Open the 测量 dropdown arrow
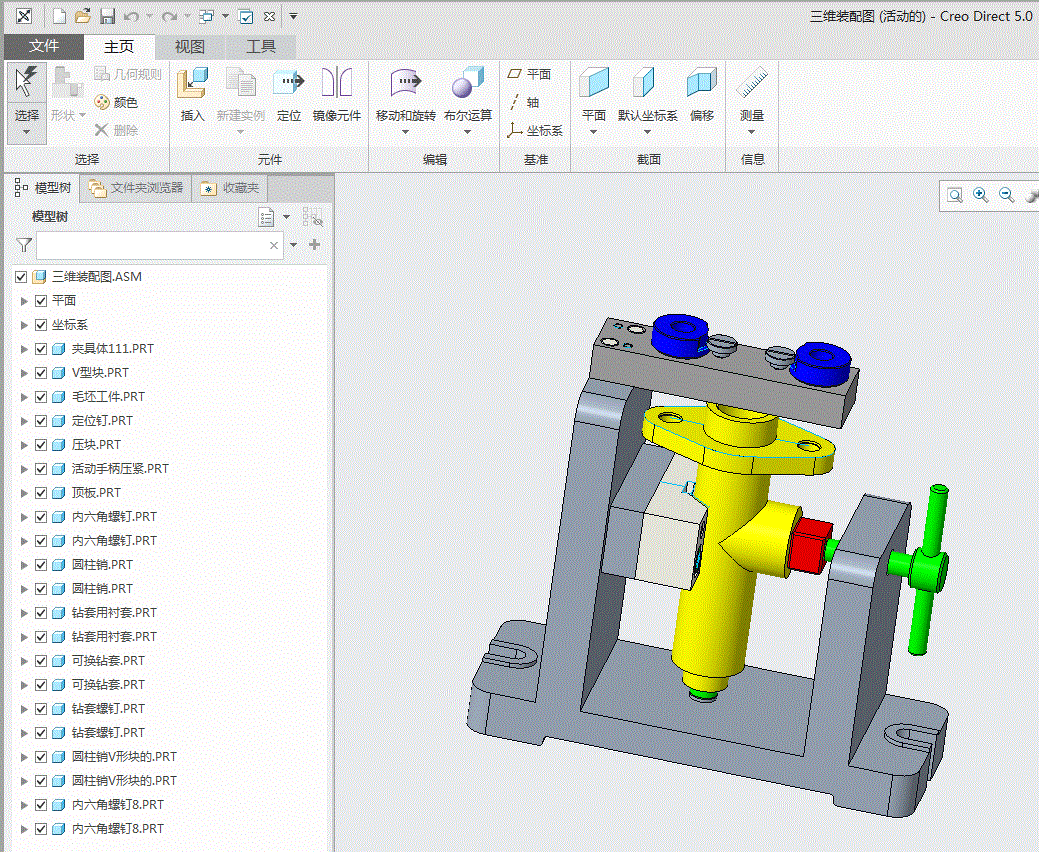This screenshot has height=852, width=1039. point(751,132)
